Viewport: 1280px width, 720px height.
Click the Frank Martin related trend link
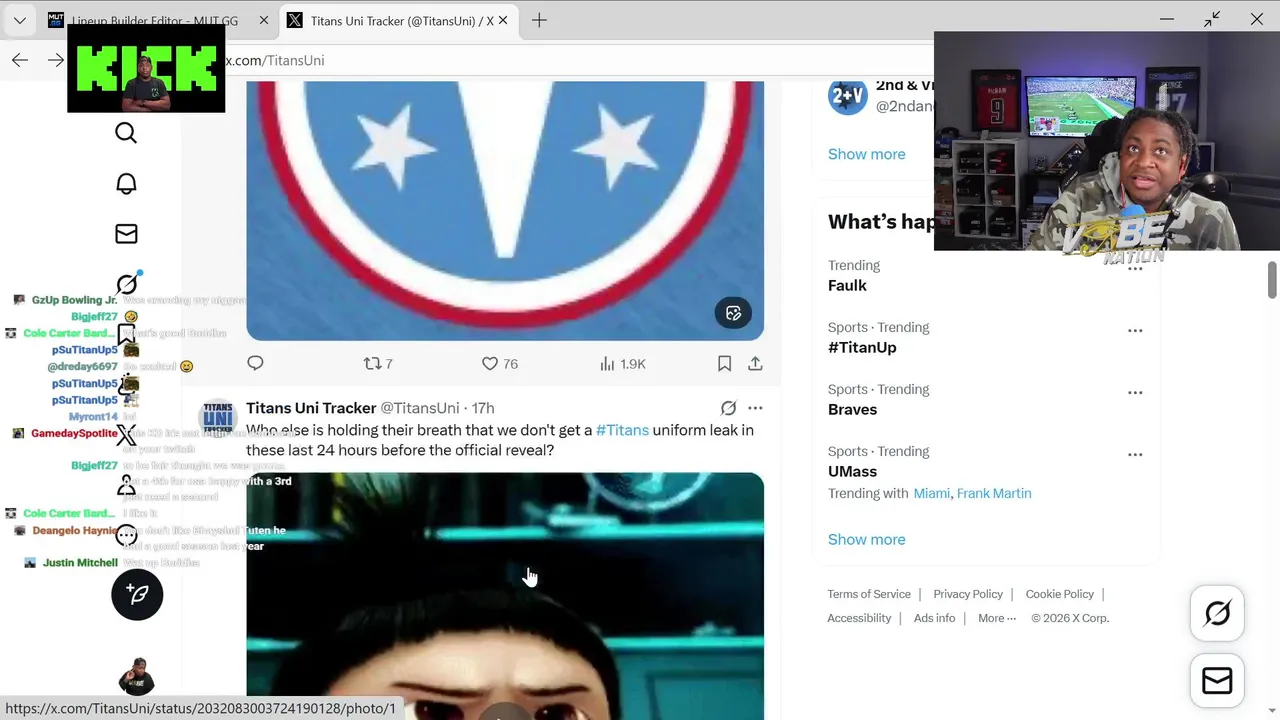994,494
